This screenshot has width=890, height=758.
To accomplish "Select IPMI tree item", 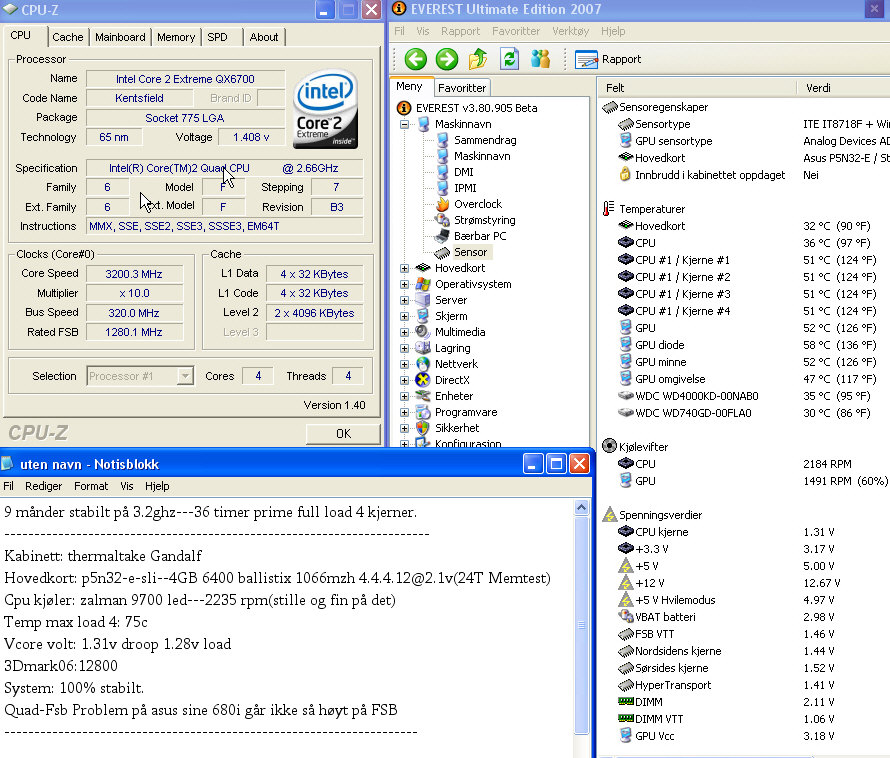I will [x=465, y=187].
